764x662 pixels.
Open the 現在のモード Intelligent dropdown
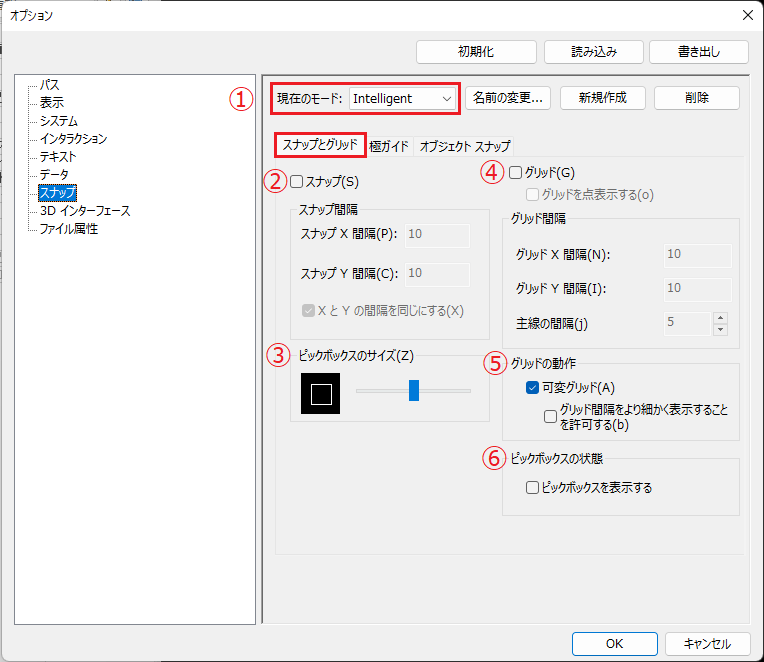click(401, 98)
